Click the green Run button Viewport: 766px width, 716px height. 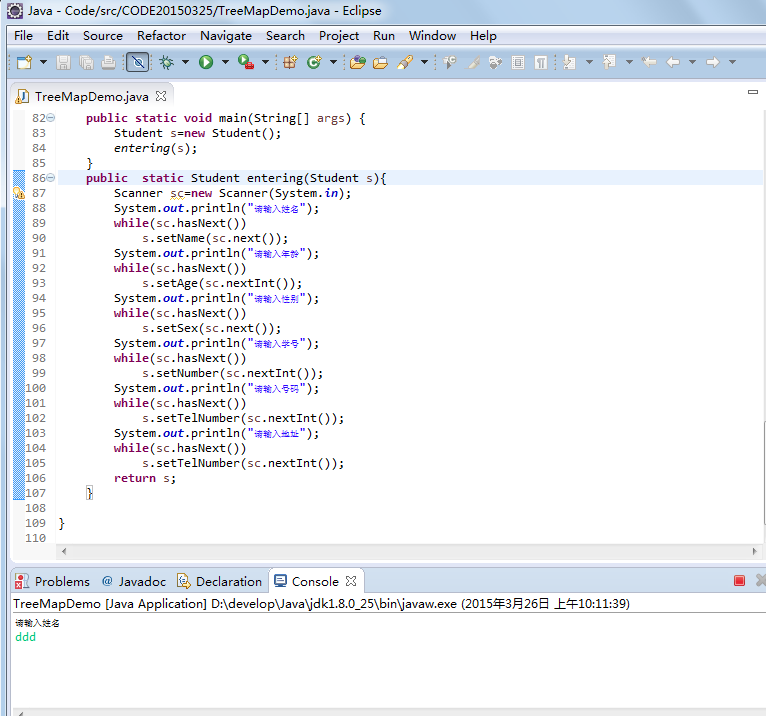tap(206, 63)
